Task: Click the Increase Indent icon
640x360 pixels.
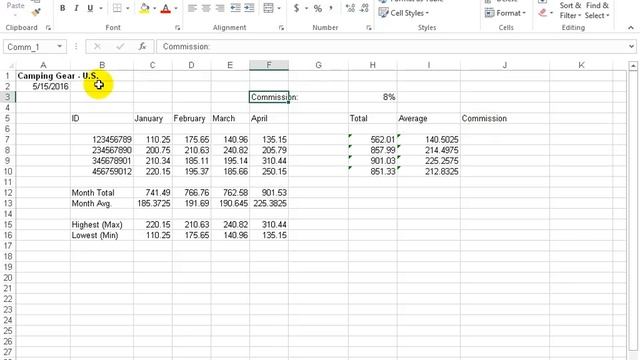Action: (249, 8)
